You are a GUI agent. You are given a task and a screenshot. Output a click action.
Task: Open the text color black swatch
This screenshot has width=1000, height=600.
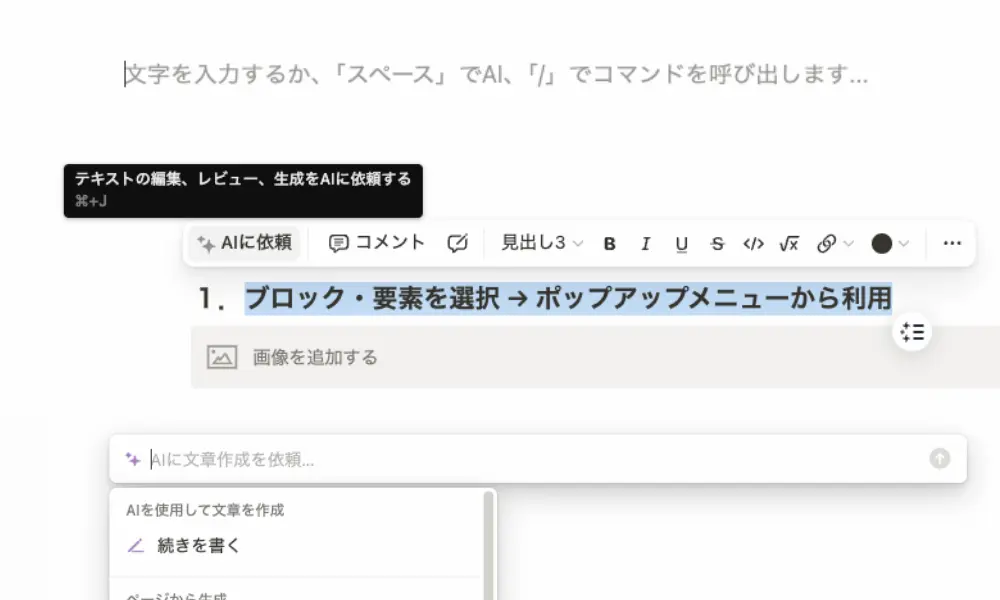881,244
